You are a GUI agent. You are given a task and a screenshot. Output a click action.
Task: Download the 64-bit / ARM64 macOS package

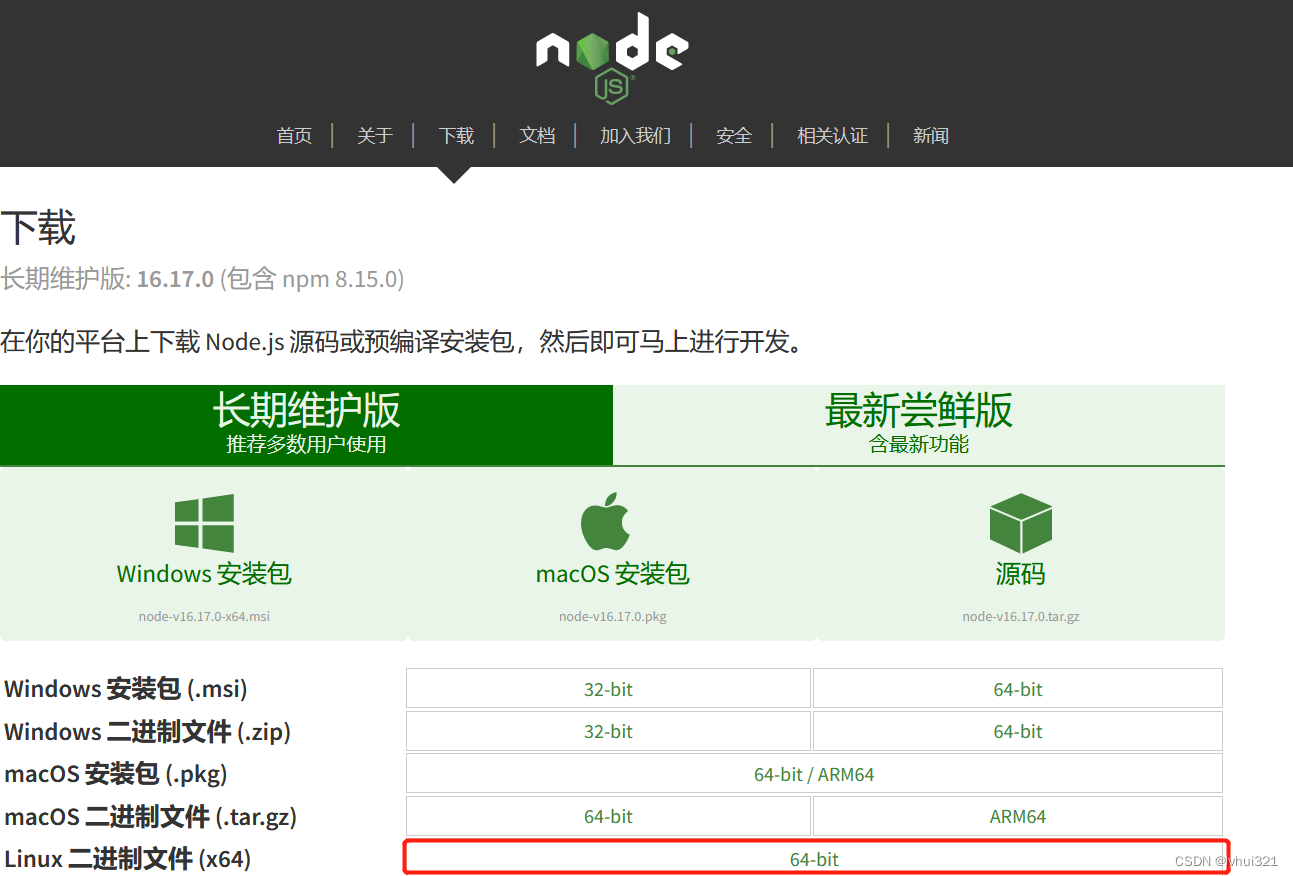813,773
